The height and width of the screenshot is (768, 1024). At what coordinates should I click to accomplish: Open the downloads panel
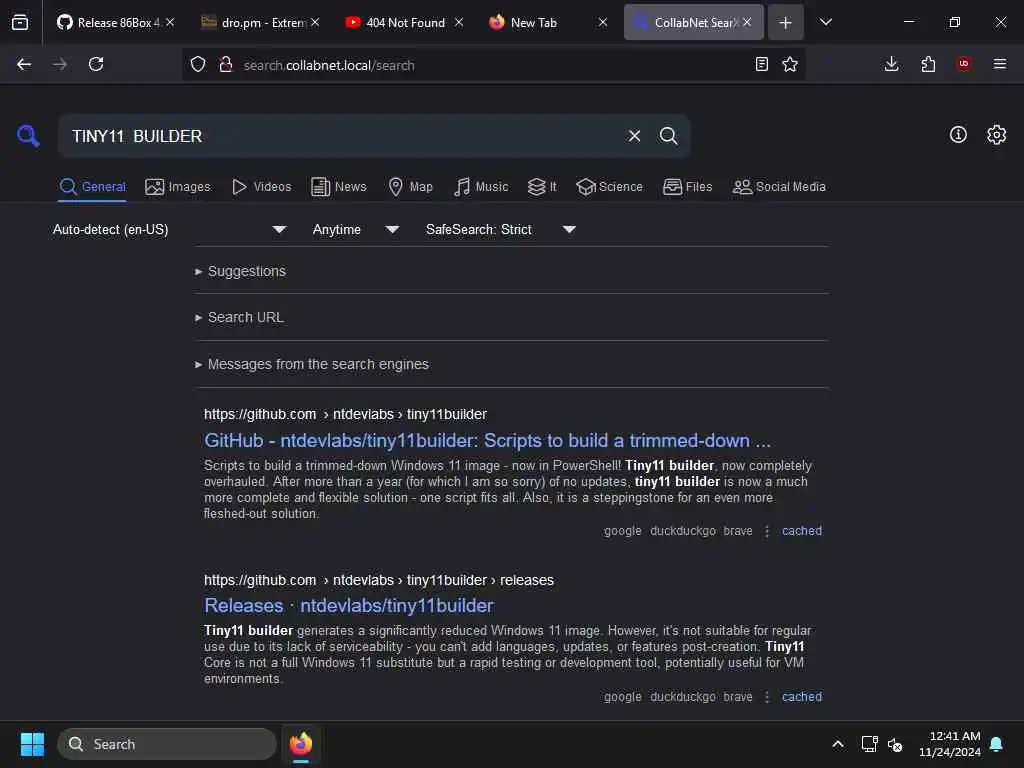click(x=891, y=64)
